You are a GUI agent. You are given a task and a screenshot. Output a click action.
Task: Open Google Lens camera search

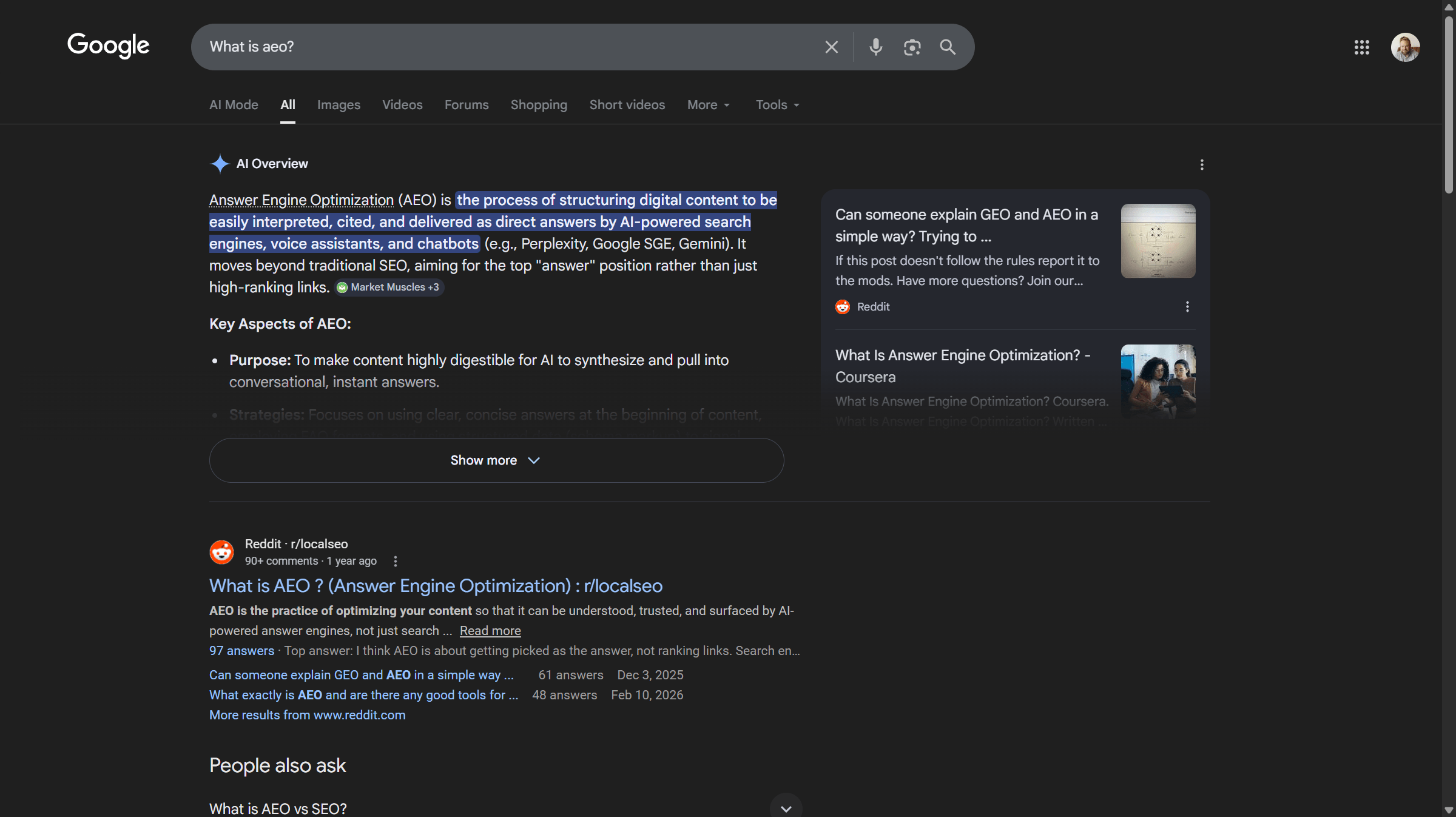(912, 47)
